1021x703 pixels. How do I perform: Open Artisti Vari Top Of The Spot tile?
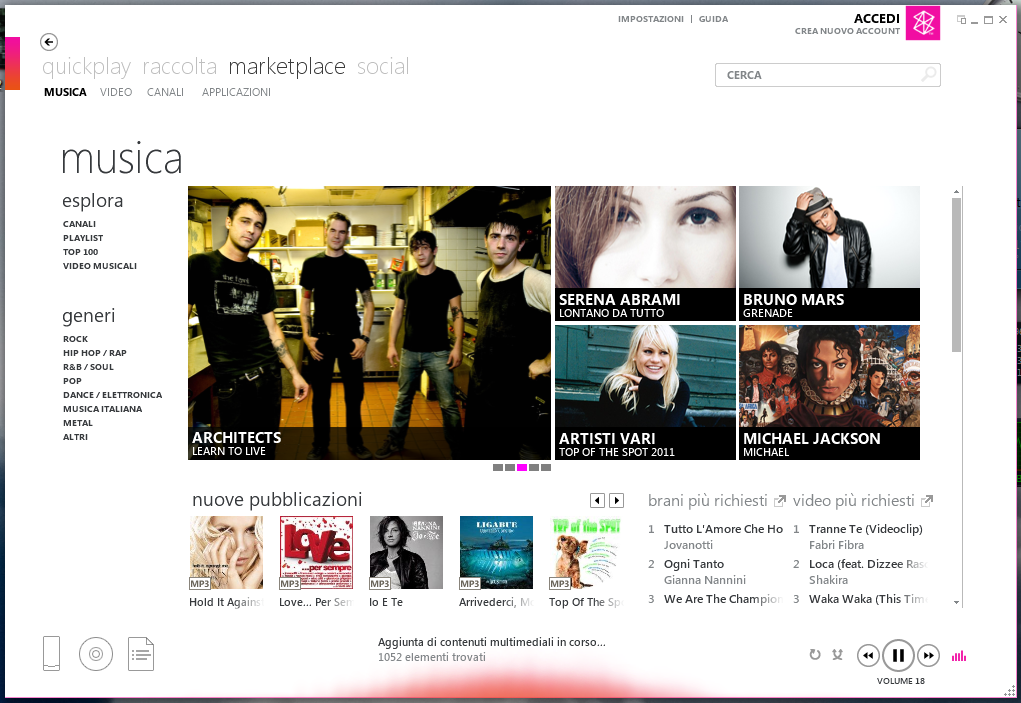tap(645, 393)
